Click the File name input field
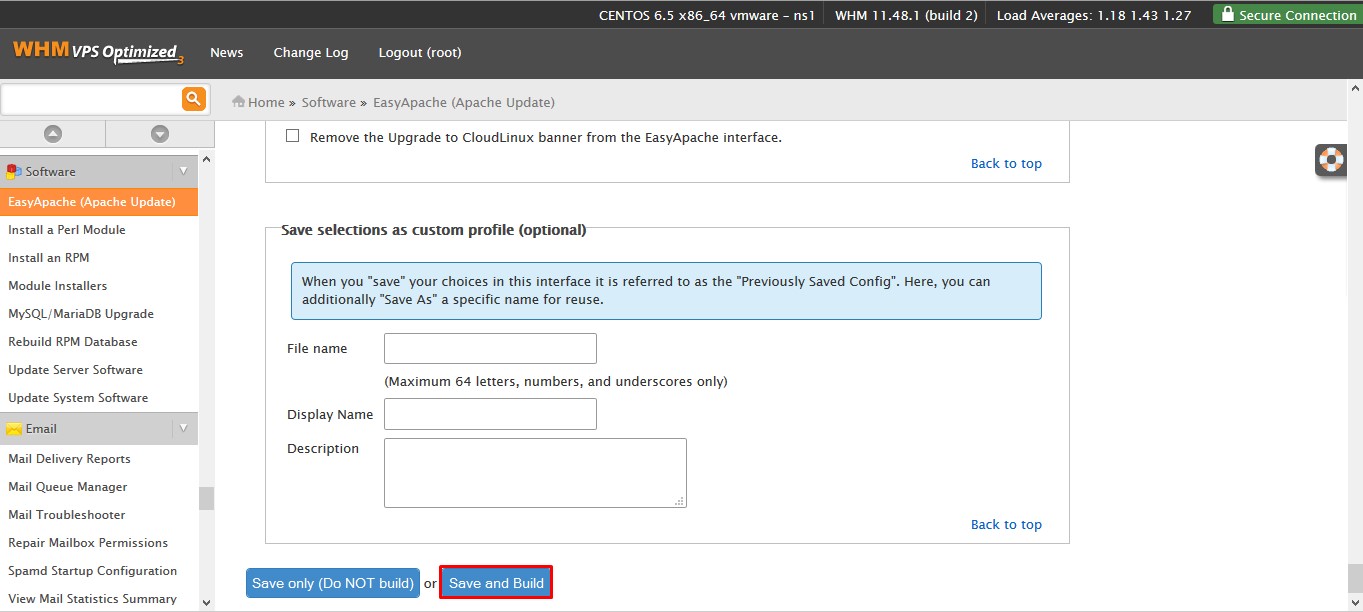The height and width of the screenshot is (612, 1363). click(490, 349)
